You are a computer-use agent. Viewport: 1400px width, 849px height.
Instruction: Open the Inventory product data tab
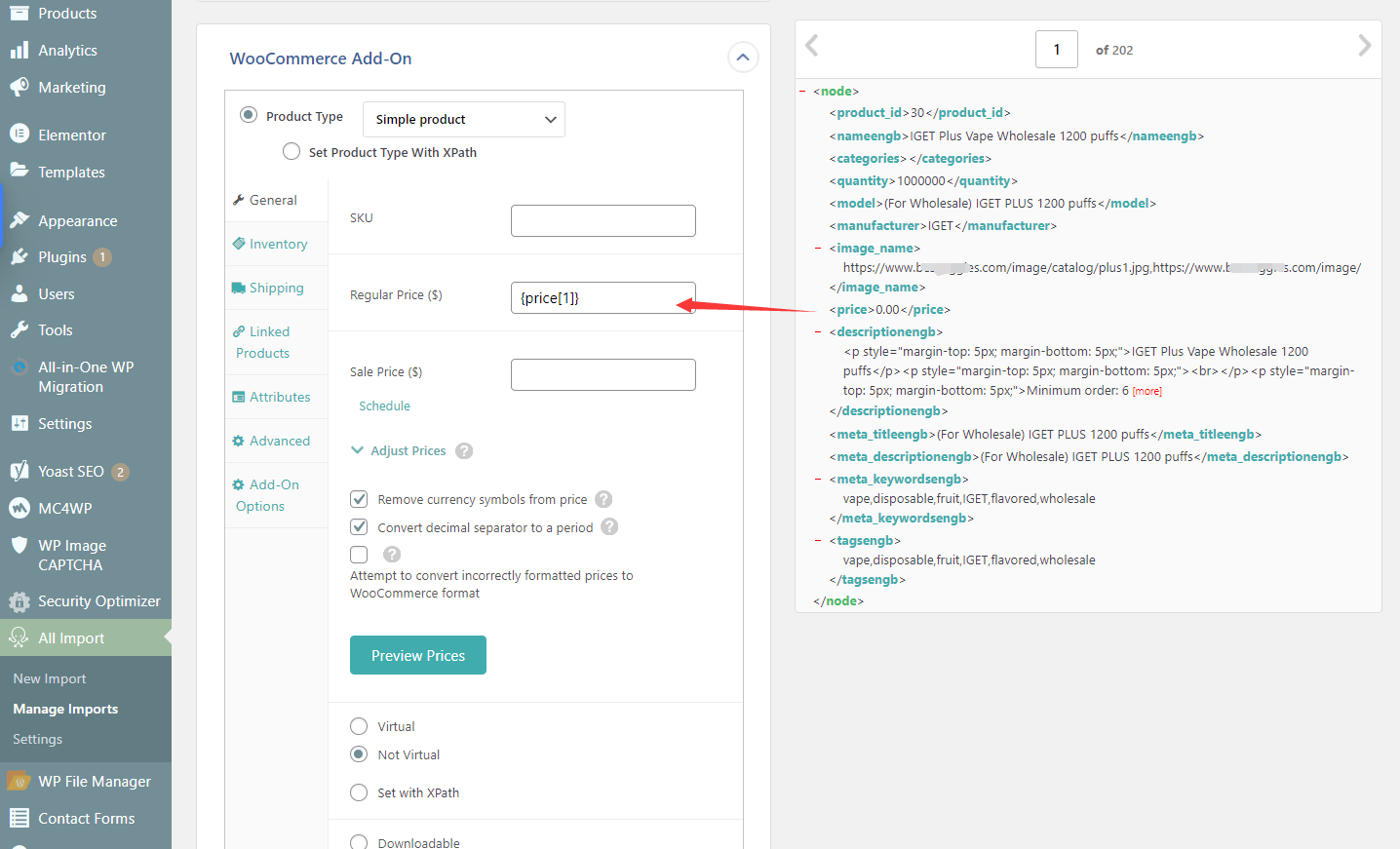[277, 244]
